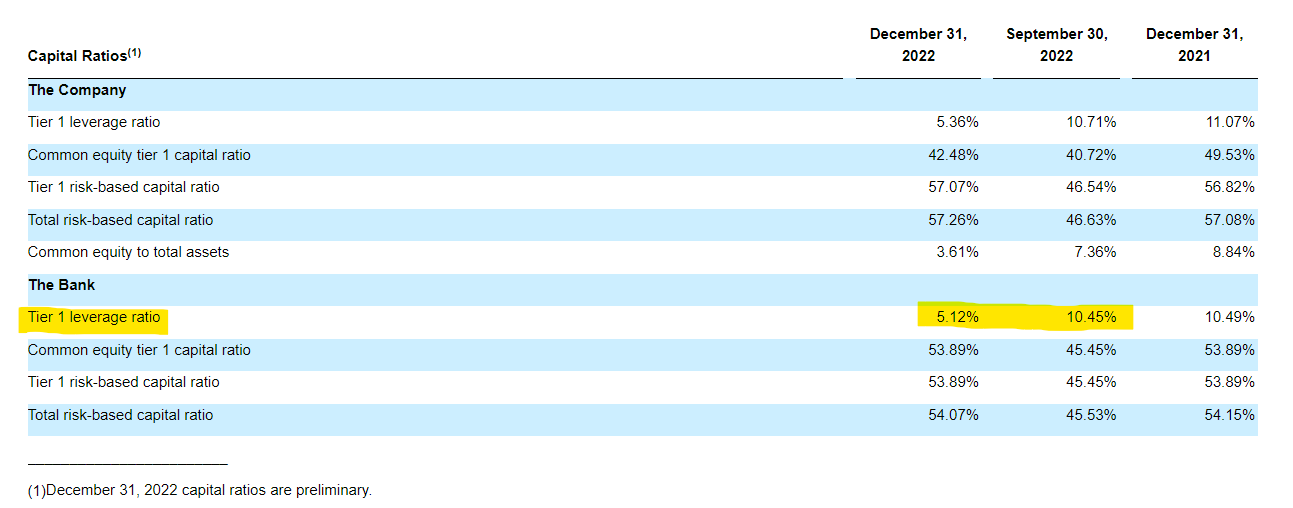Select the value 54.15%
1293x508 pixels.
(x=1230, y=415)
